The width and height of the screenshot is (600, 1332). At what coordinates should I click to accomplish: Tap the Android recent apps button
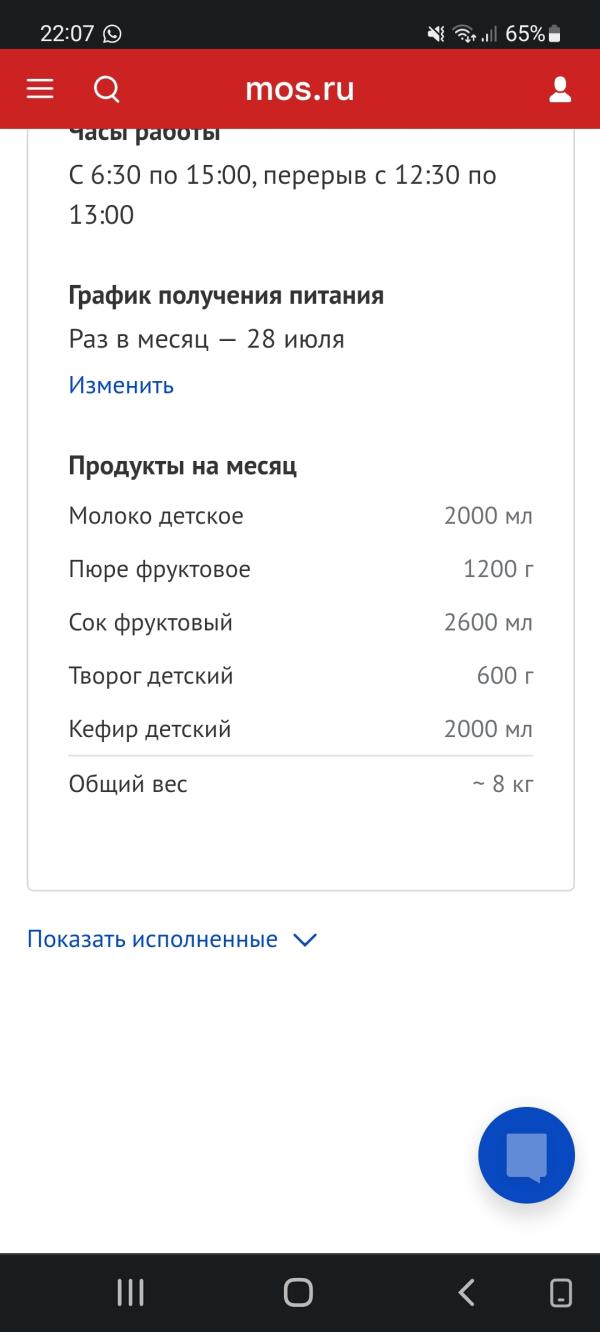point(131,1292)
